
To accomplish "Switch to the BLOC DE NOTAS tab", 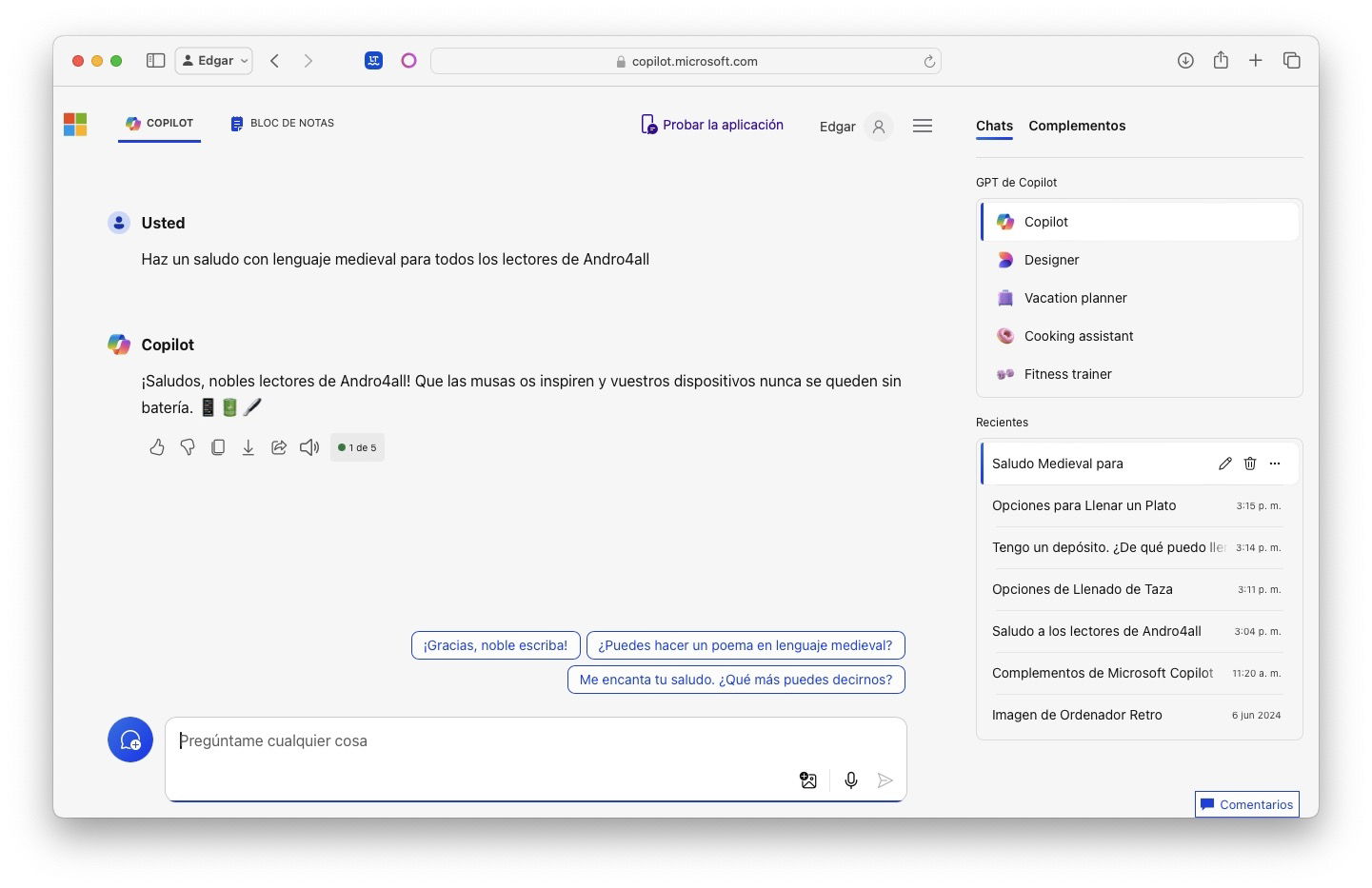I will coord(282,124).
